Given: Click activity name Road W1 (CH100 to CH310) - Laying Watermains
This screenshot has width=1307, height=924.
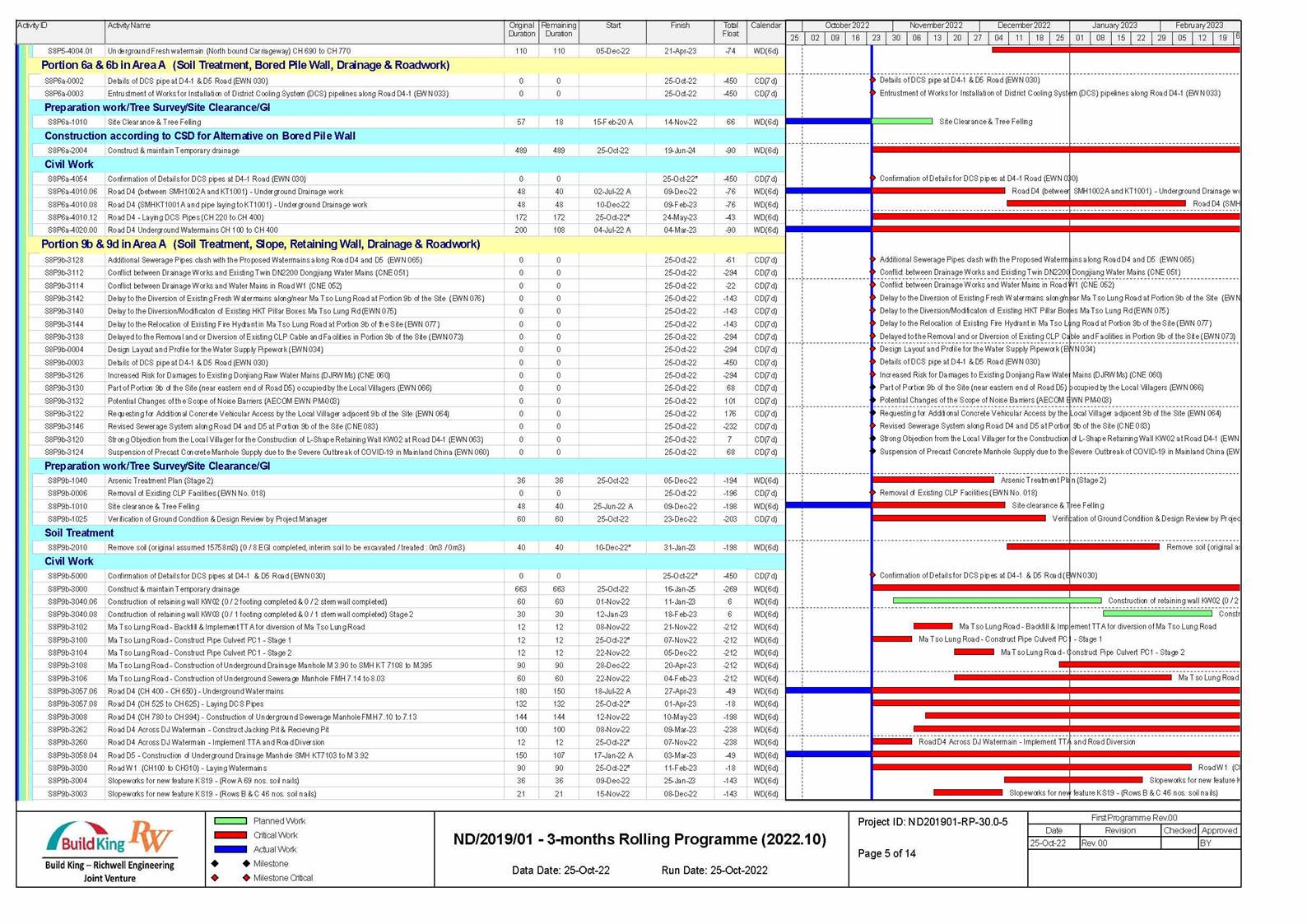Looking at the screenshot, I should click(x=188, y=768).
